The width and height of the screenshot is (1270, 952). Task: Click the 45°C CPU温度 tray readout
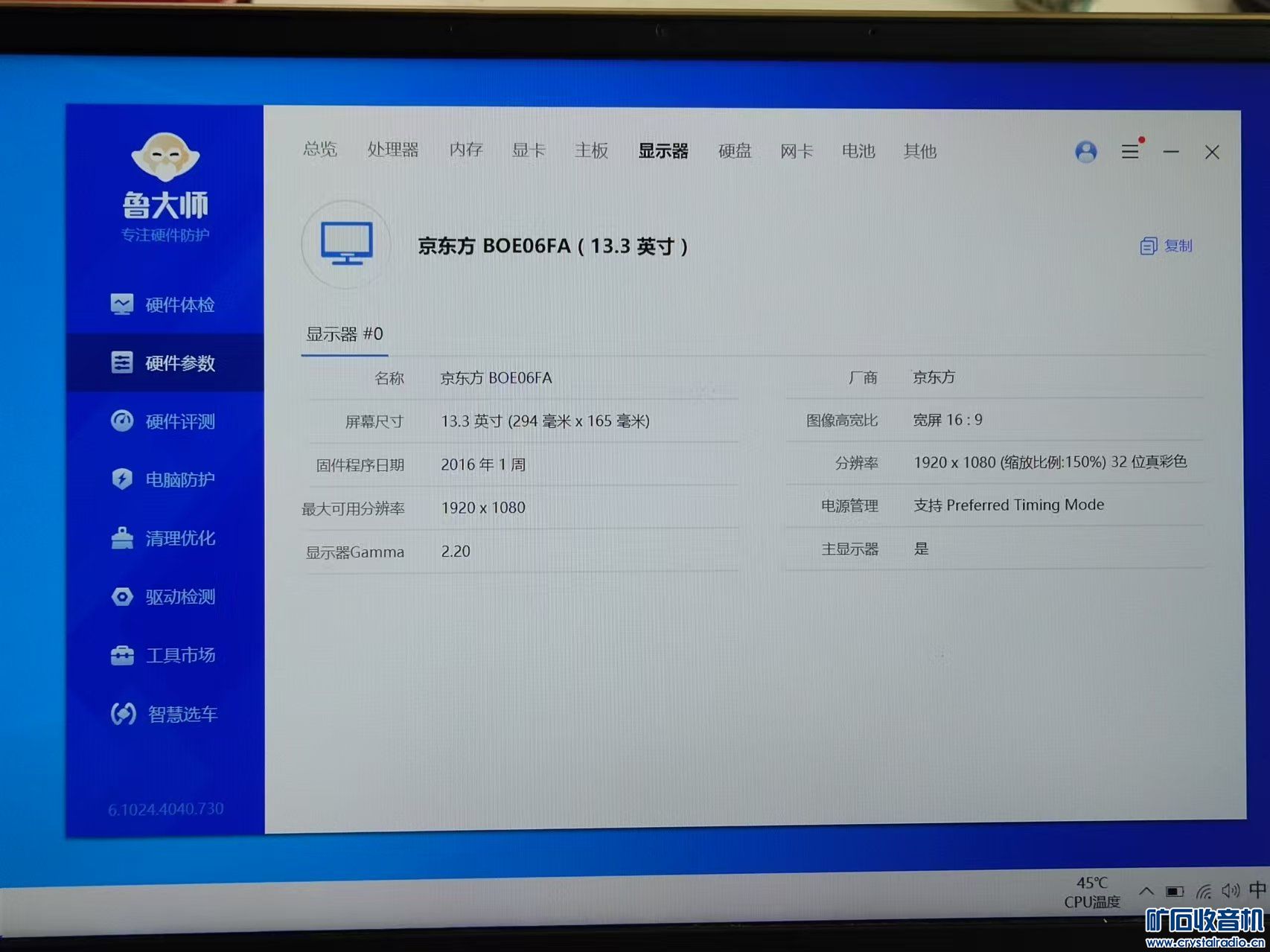1092,892
